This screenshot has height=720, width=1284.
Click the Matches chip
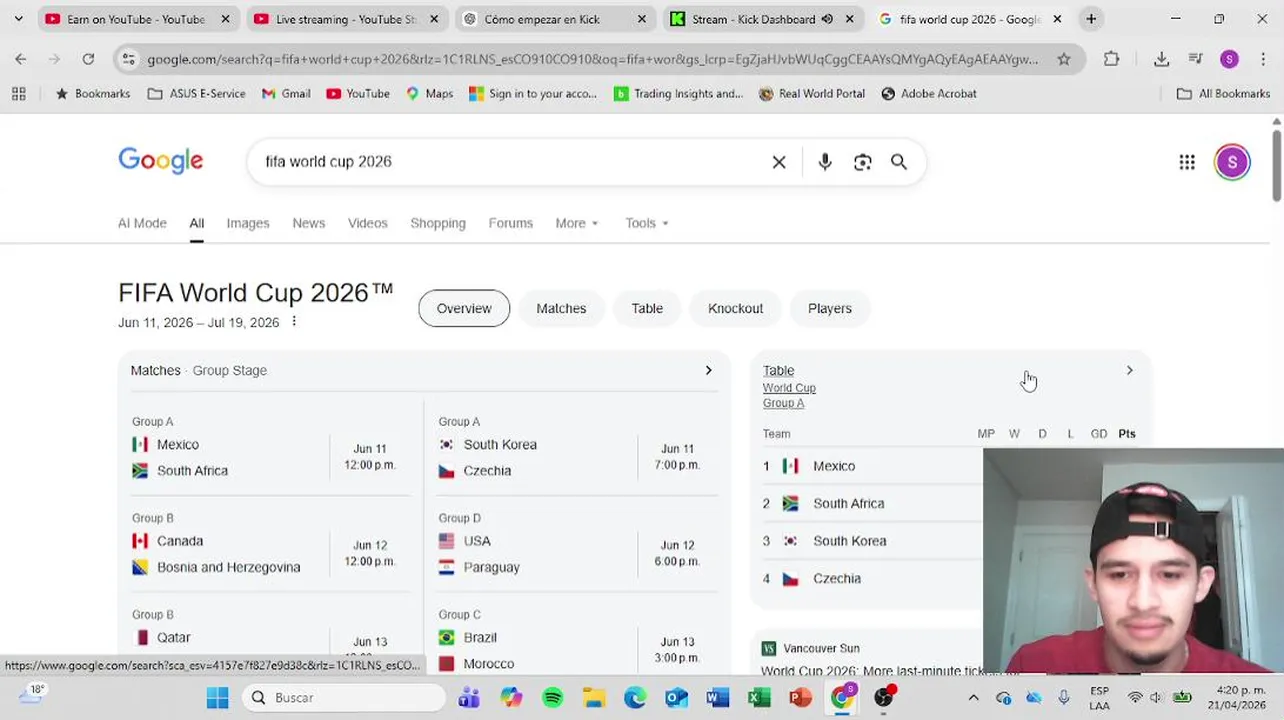point(561,308)
